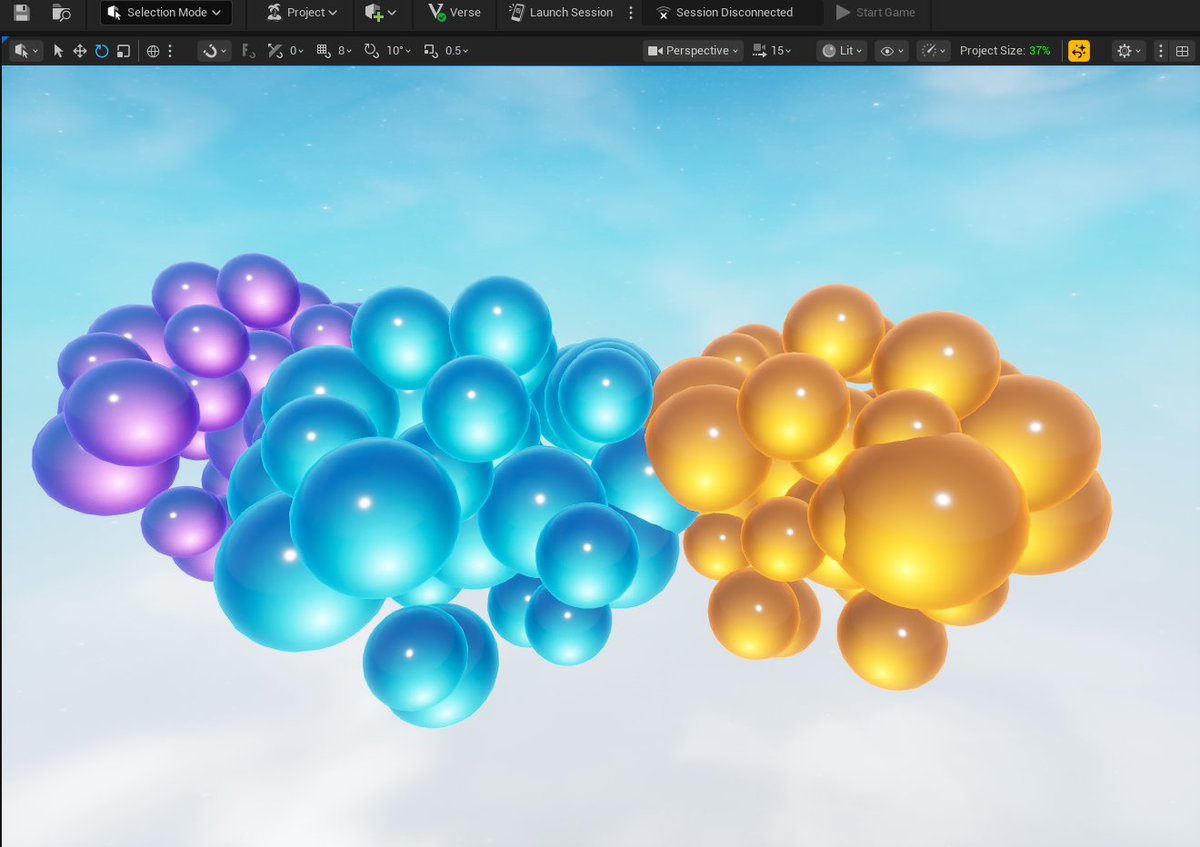This screenshot has height=847, width=1200.
Task: Open grid snap size 8 dropdown
Action: [345, 51]
